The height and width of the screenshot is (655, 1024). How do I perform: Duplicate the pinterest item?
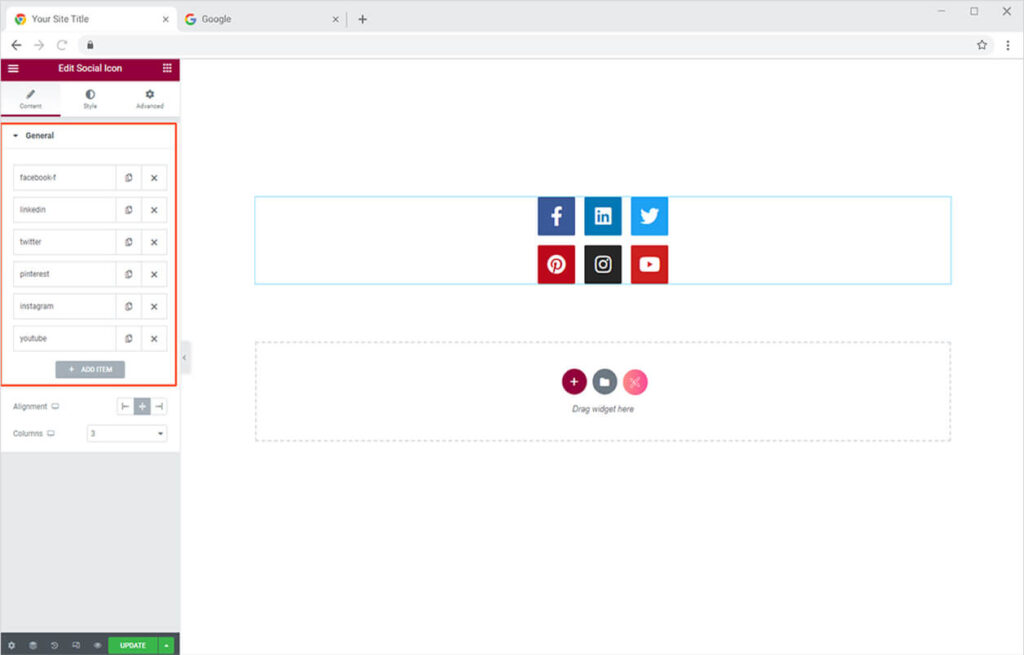point(129,274)
